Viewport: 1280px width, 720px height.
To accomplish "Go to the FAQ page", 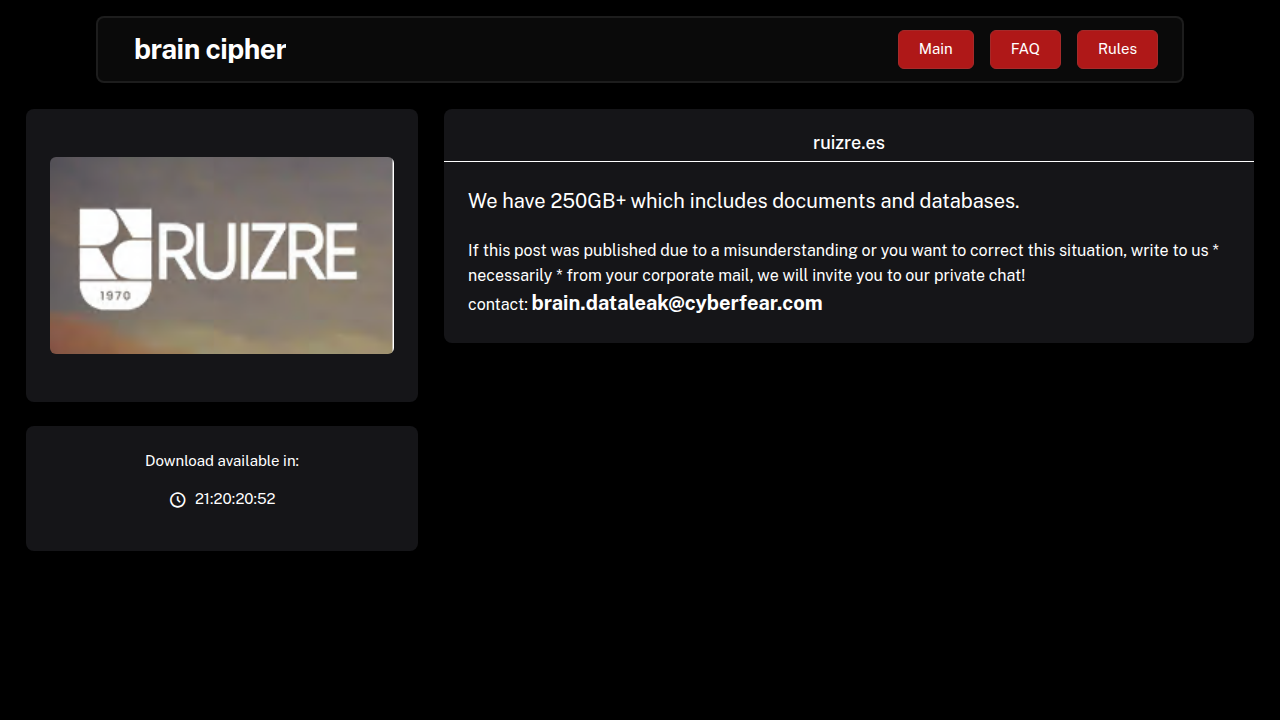I will (x=1025, y=49).
